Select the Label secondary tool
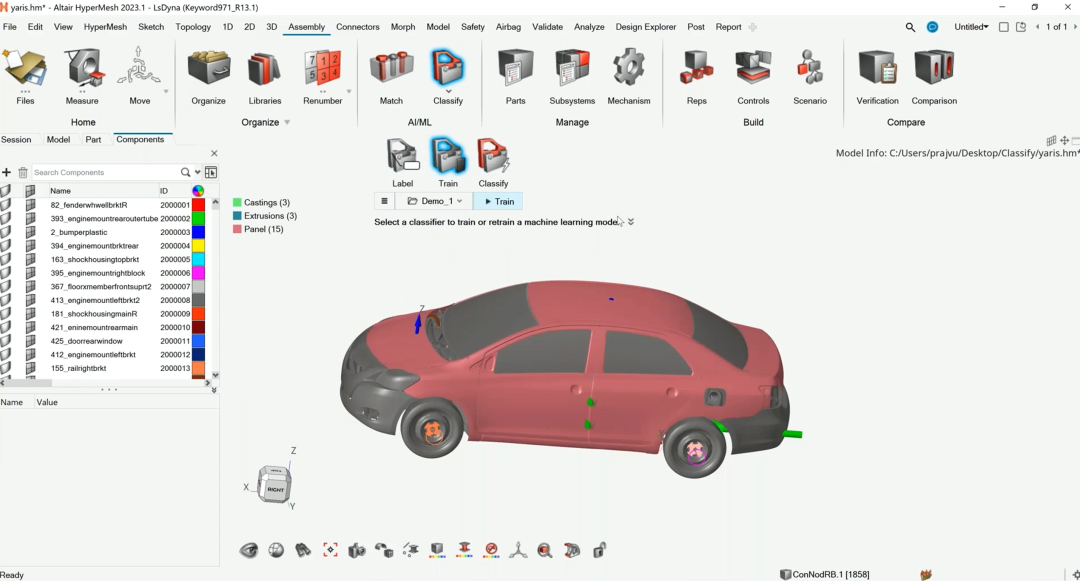1080x581 pixels. pyautogui.click(x=403, y=162)
